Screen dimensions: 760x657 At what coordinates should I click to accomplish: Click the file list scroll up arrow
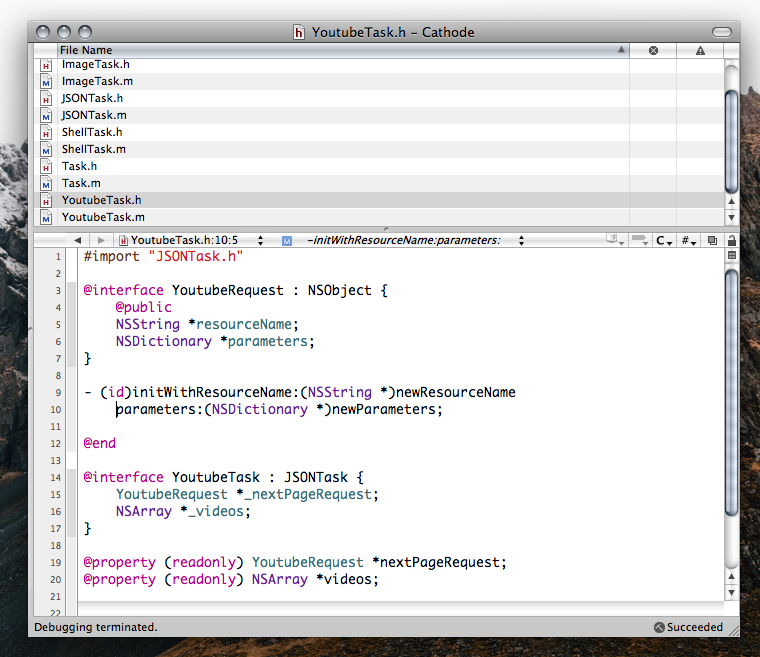pos(731,201)
